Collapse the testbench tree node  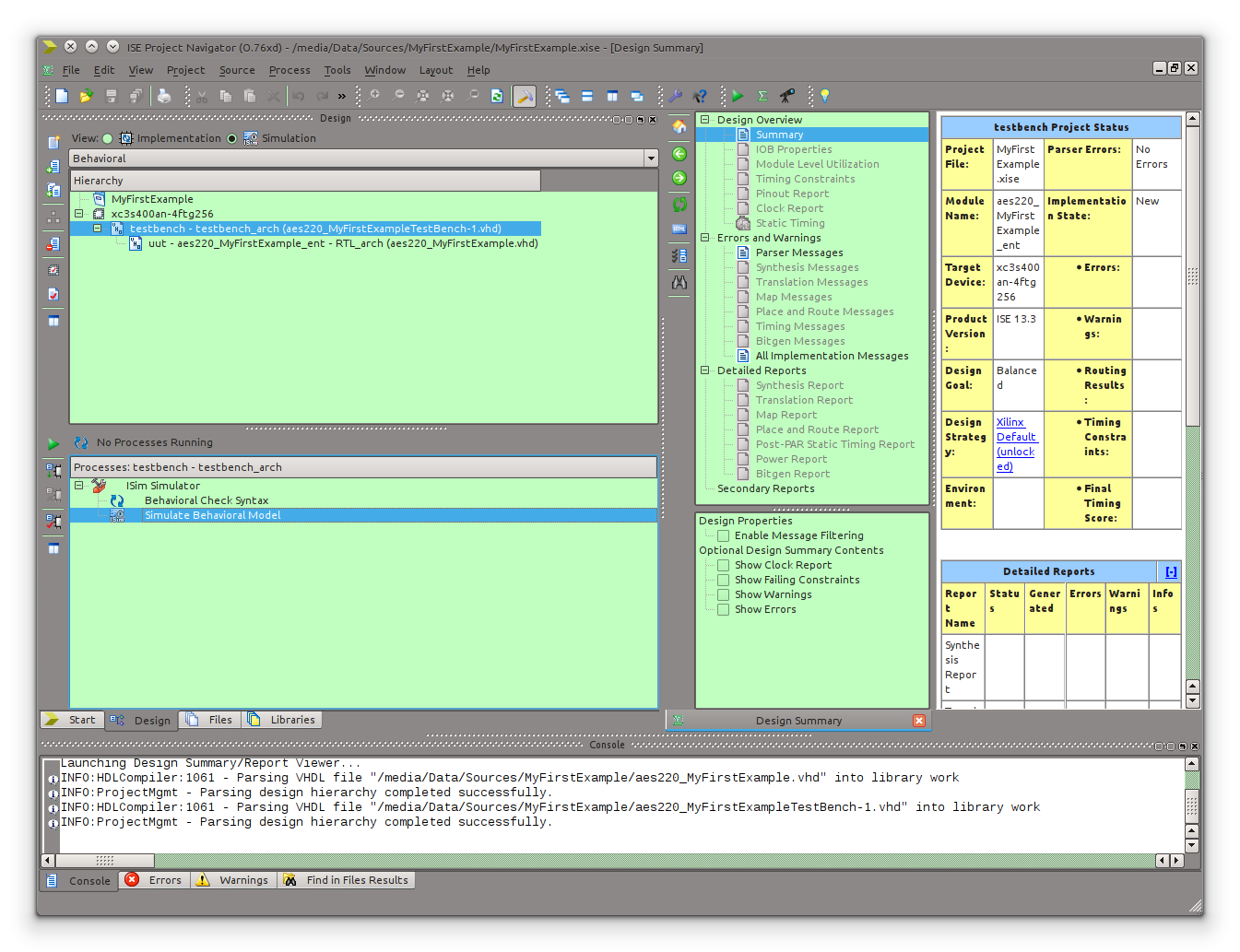(97, 229)
